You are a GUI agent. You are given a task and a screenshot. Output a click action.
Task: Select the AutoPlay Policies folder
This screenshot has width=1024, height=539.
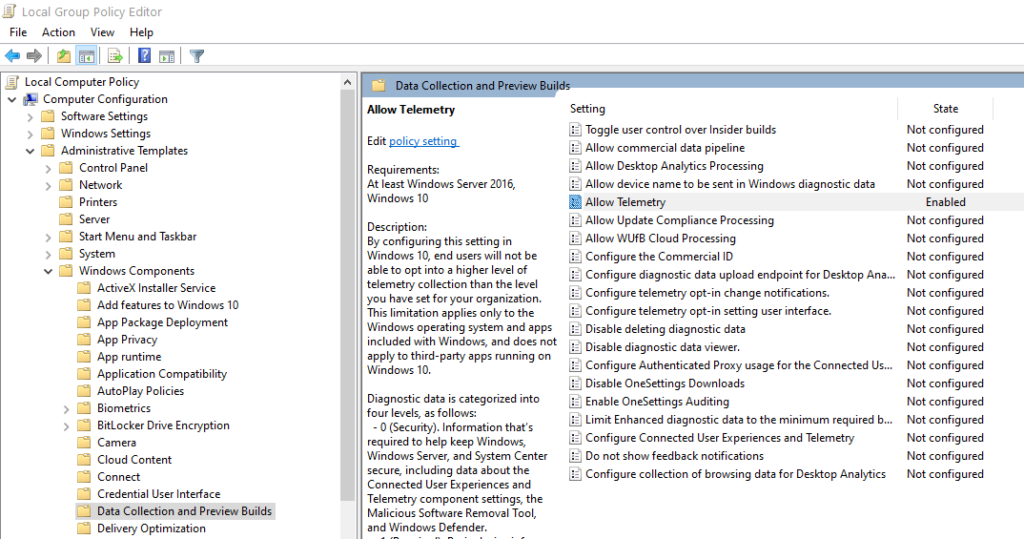[140, 391]
